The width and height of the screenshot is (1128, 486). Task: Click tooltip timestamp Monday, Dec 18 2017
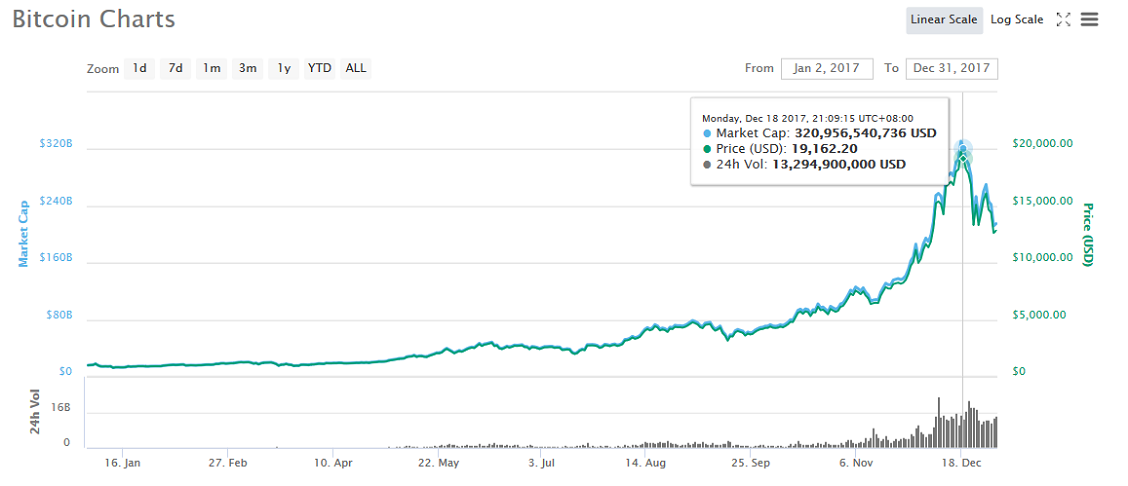point(808,118)
